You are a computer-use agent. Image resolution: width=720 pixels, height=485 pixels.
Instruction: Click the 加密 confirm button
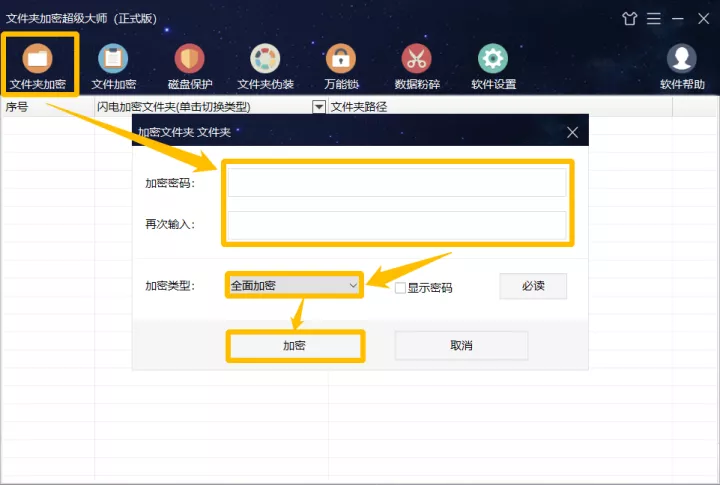click(295, 345)
